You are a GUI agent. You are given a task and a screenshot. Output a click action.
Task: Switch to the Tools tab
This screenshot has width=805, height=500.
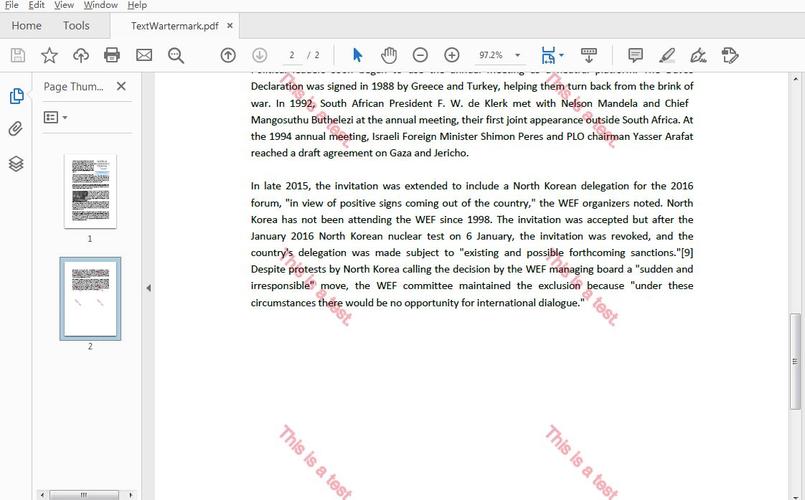pyautogui.click(x=76, y=26)
